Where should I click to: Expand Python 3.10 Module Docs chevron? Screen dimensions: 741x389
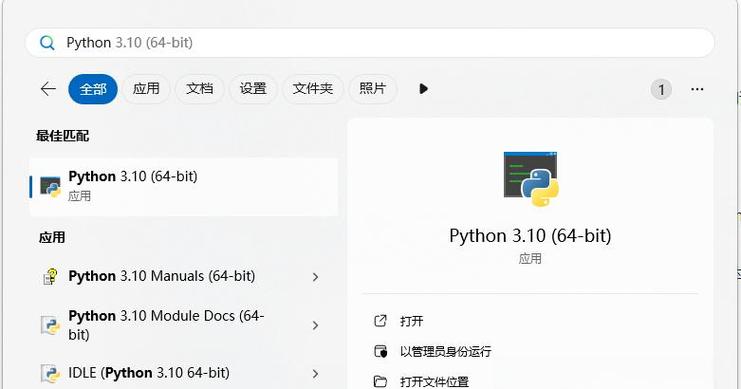click(315, 325)
